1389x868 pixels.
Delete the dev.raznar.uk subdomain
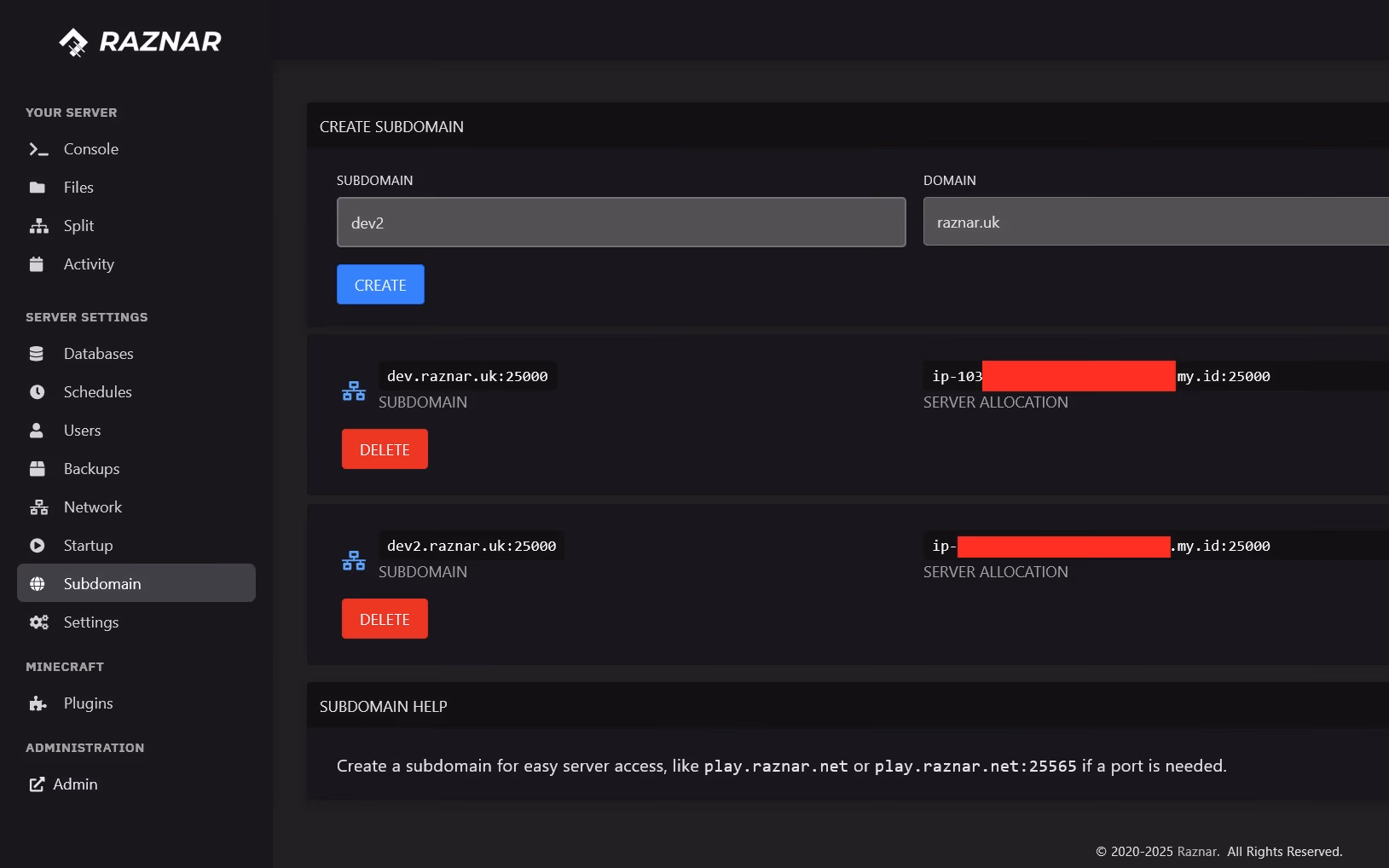coord(385,449)
